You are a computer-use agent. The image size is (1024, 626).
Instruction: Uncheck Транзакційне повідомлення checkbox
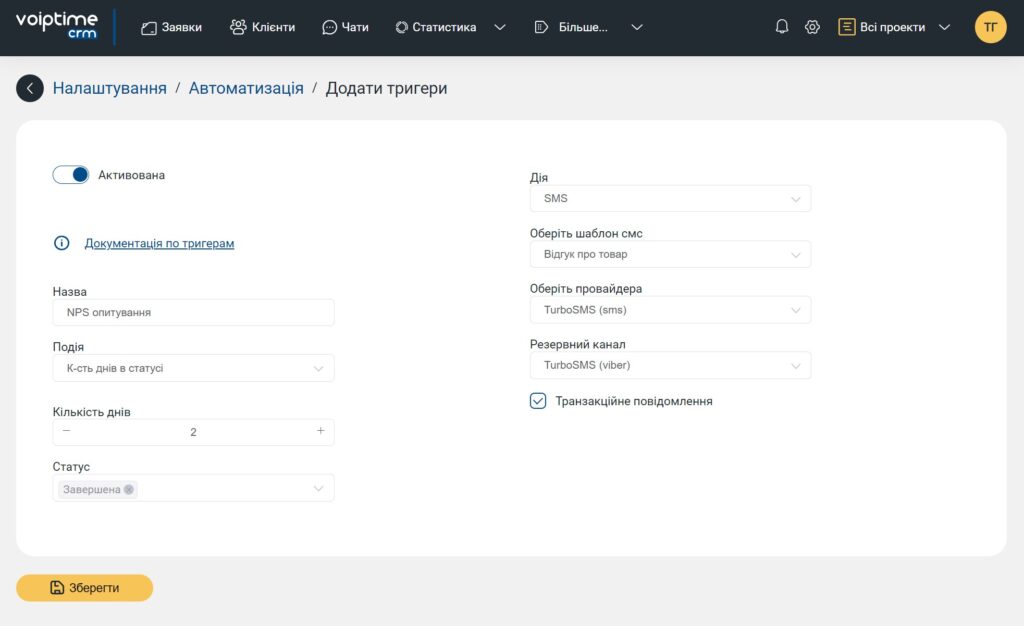pos(537,401)
